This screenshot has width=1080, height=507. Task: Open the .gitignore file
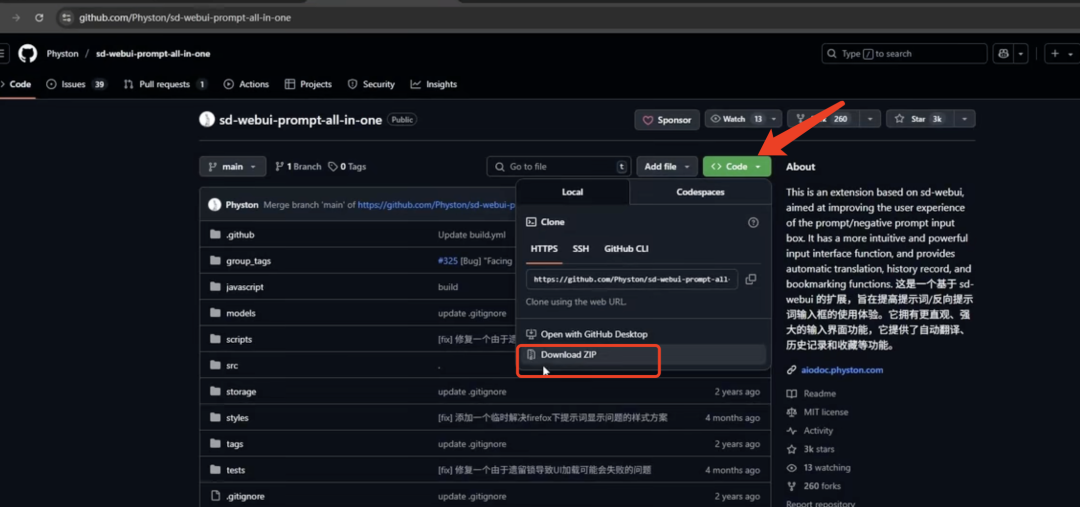pyautogui.click(x=245, y=497)
